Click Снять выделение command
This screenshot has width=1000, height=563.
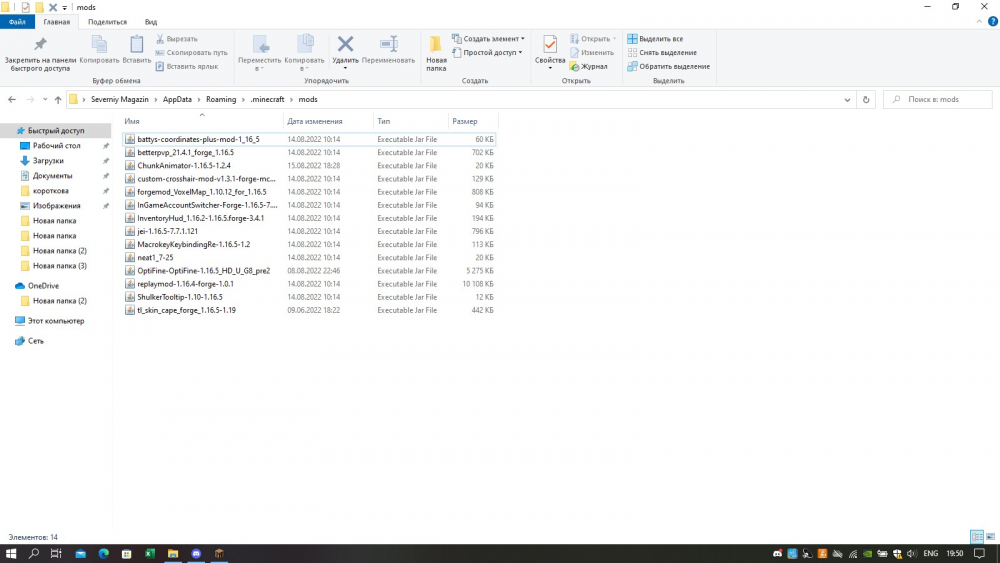pos(662,53)
